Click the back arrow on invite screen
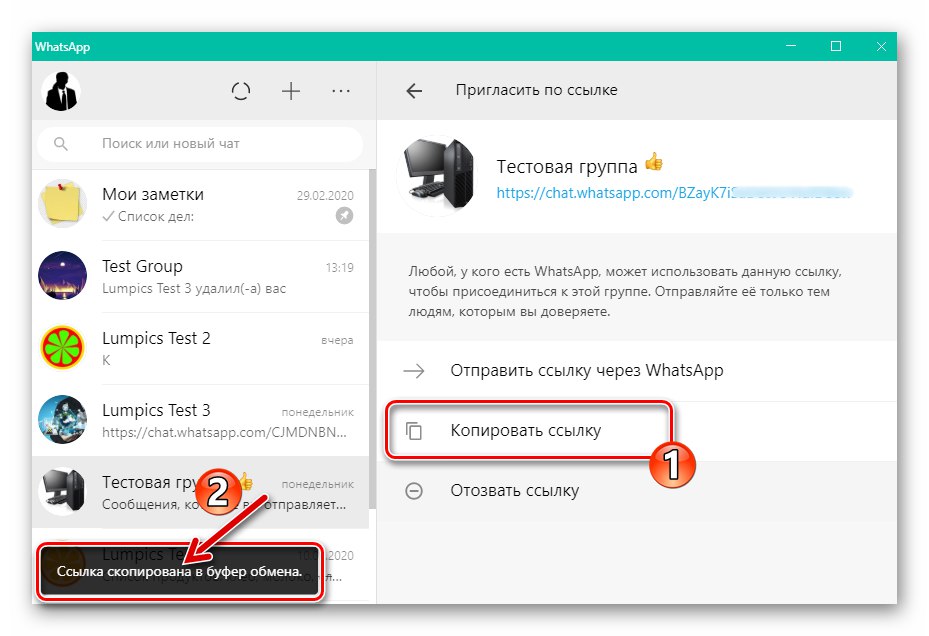The height and width of the screenshot is (636, 929). [x=414, y=90]
